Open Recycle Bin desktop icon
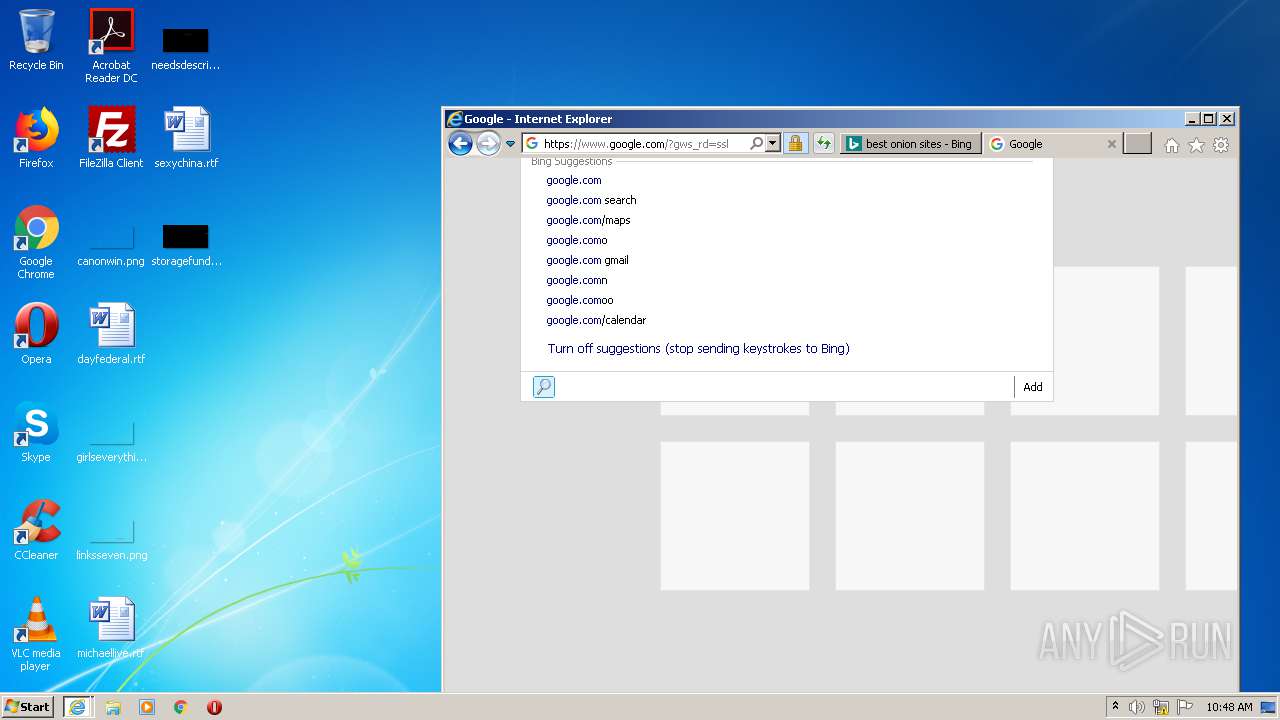The image size is (1280, 720). [36, 40]
